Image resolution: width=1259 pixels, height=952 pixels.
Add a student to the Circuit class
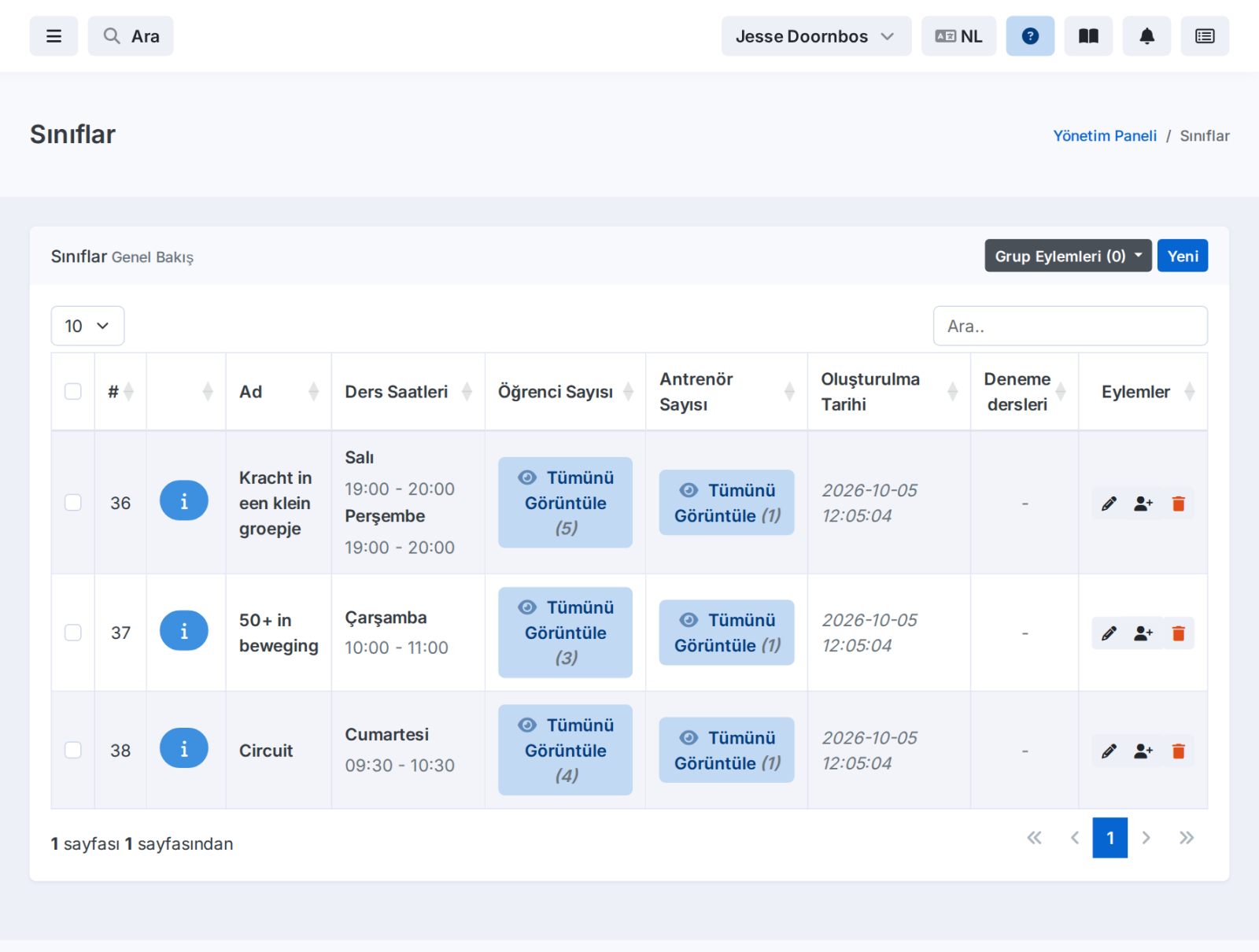point(1143,751)
